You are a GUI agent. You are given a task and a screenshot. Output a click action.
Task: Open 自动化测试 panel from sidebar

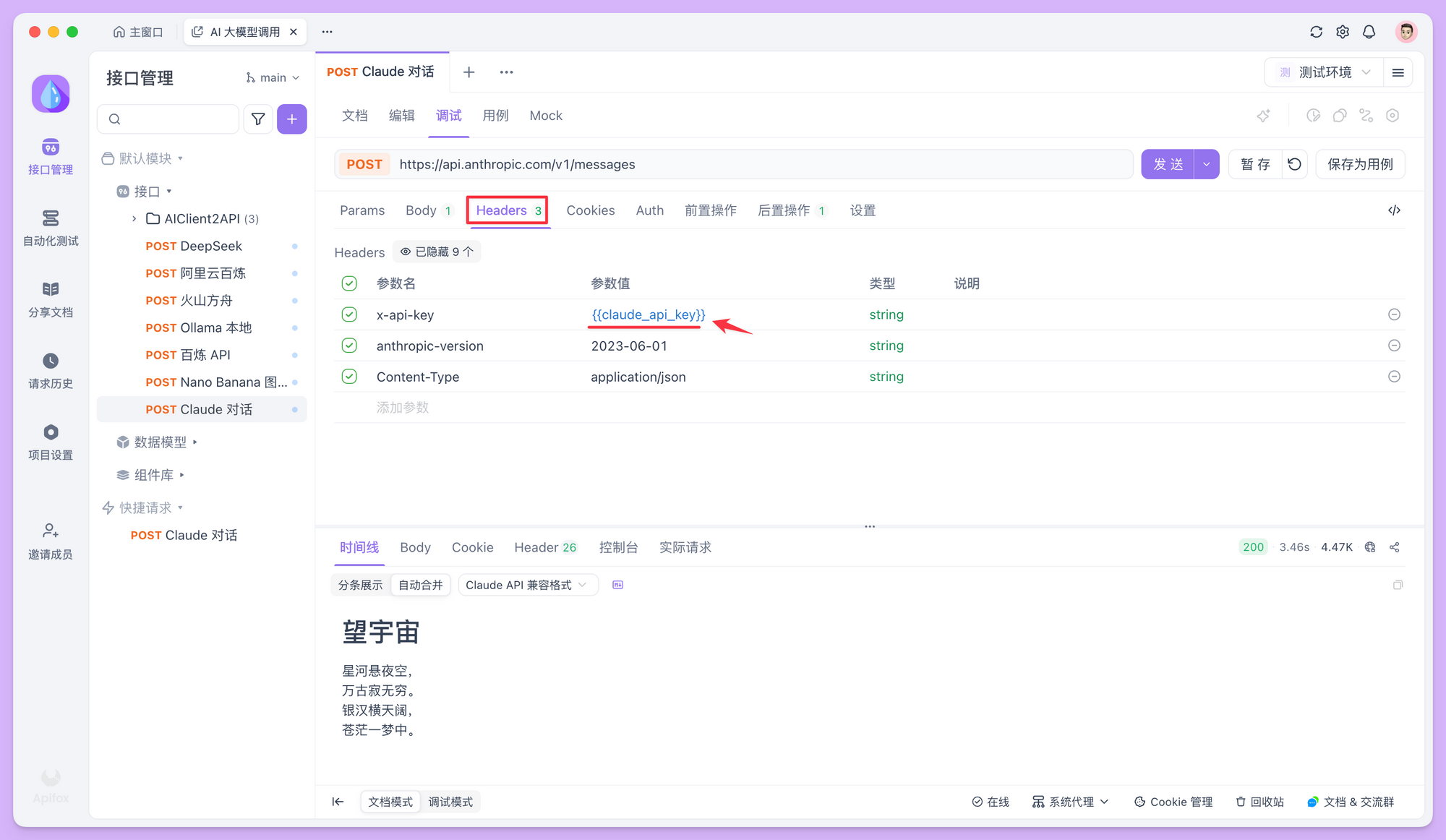click(50, 228)
